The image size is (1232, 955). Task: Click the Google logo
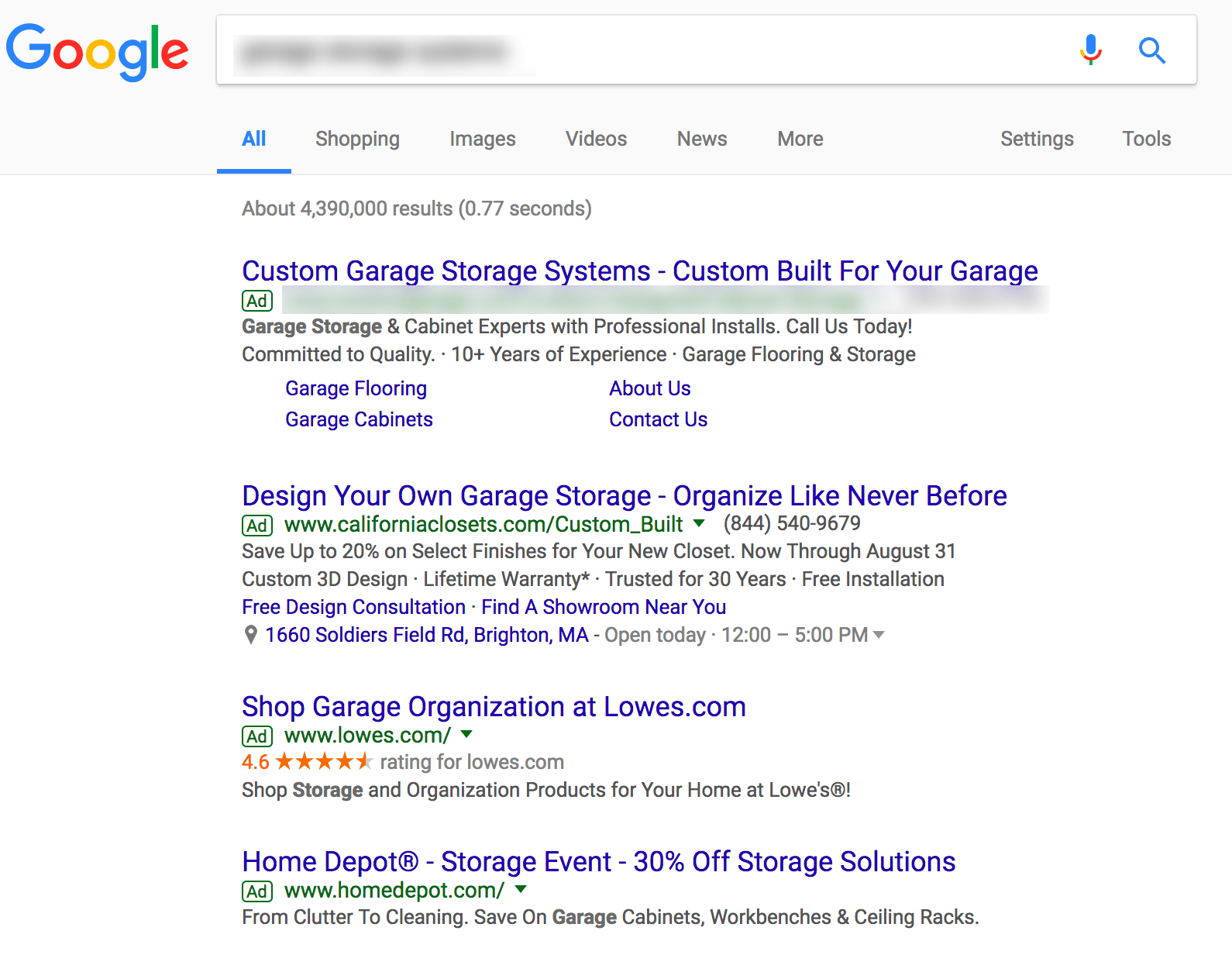click(x=97, y=51)
